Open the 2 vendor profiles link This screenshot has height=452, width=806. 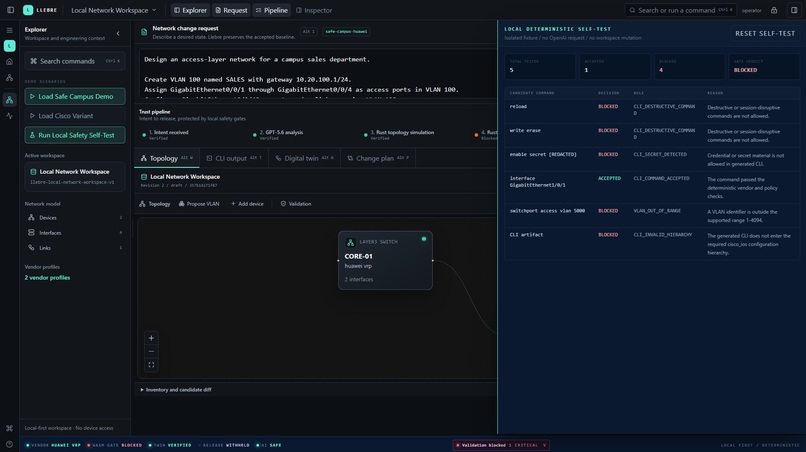pos(47,278)
